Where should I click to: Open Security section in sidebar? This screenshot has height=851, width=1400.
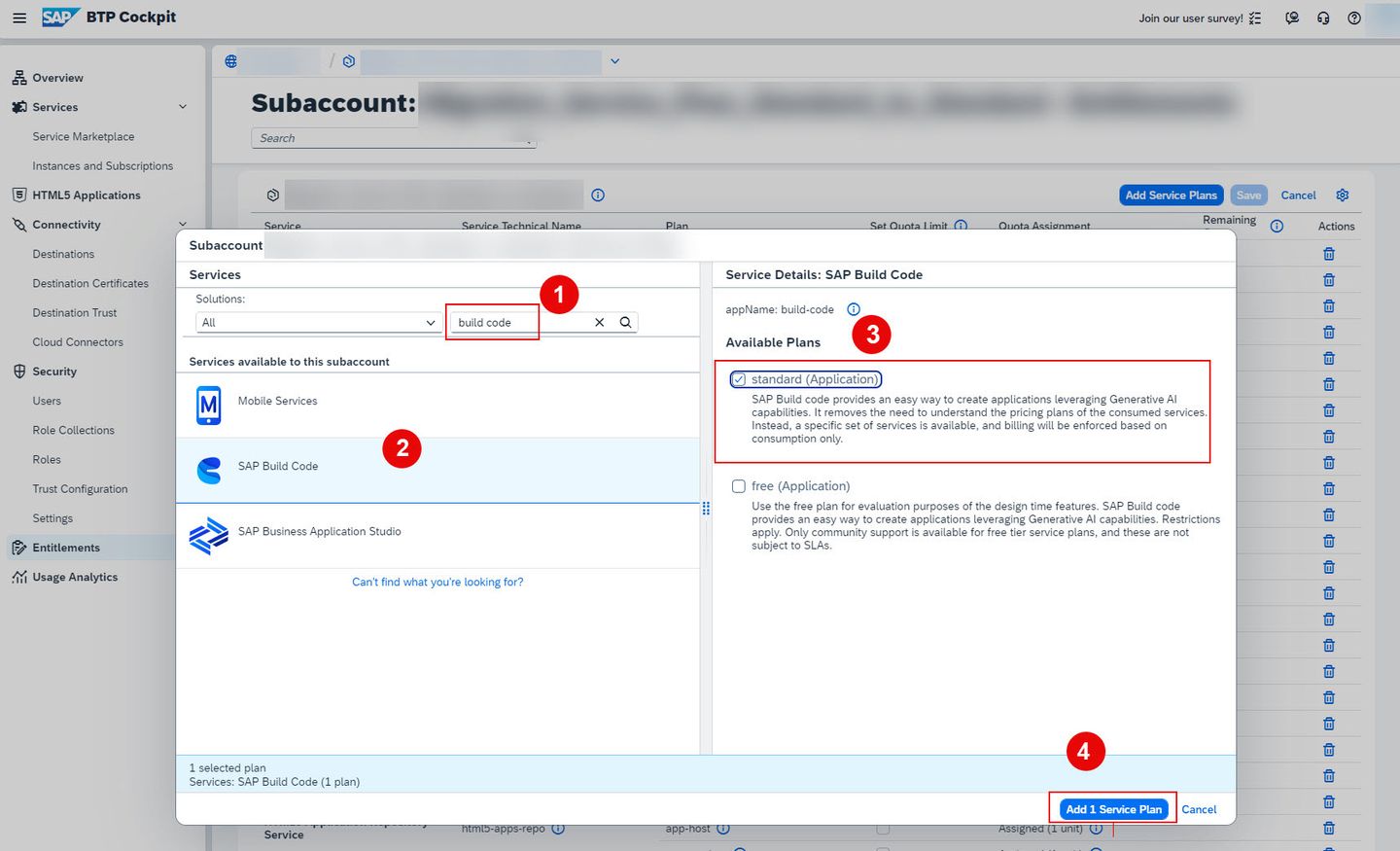pyautogui.click(x=54, y=372)
